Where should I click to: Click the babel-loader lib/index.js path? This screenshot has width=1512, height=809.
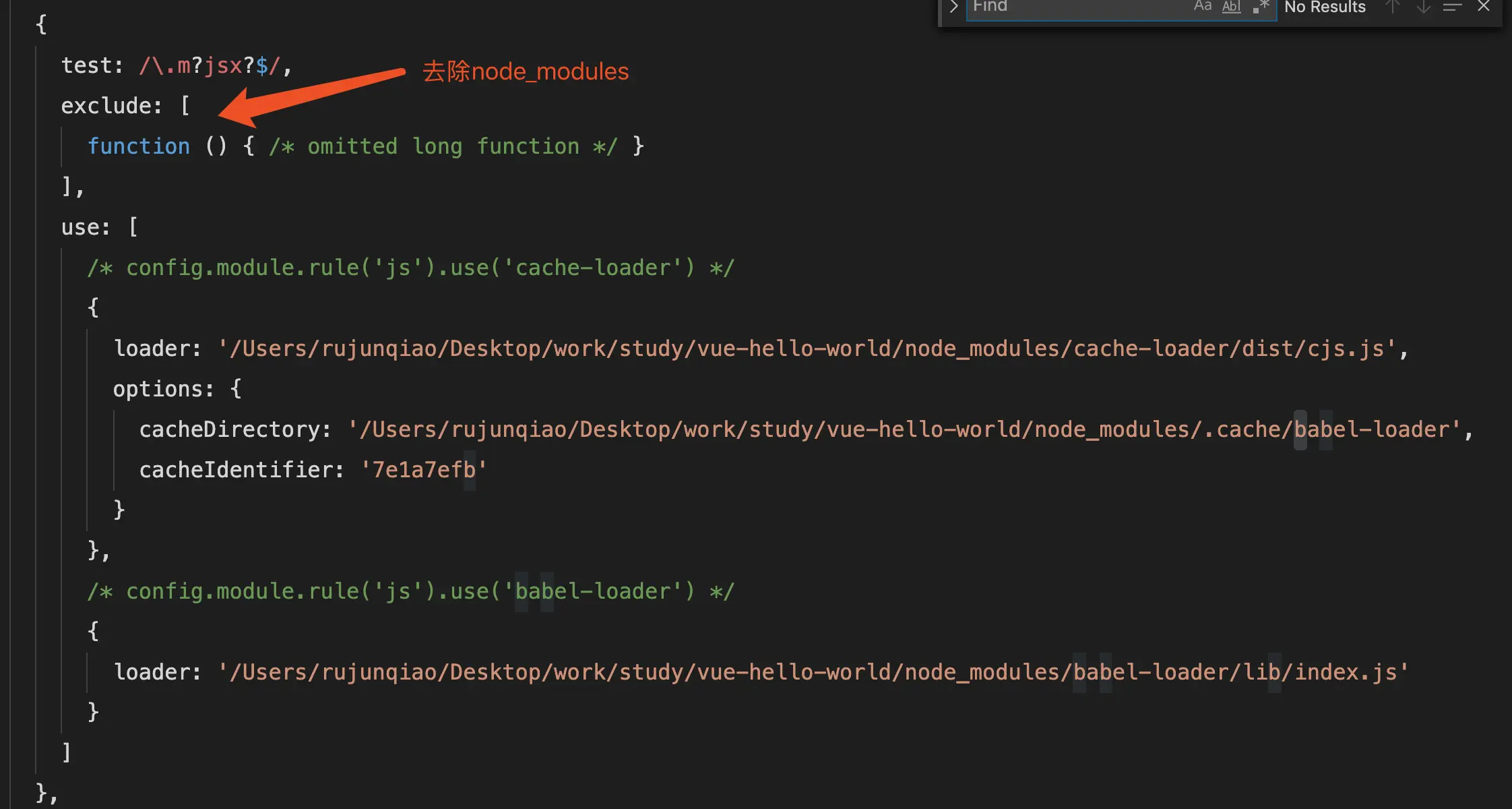pos(813,672)
